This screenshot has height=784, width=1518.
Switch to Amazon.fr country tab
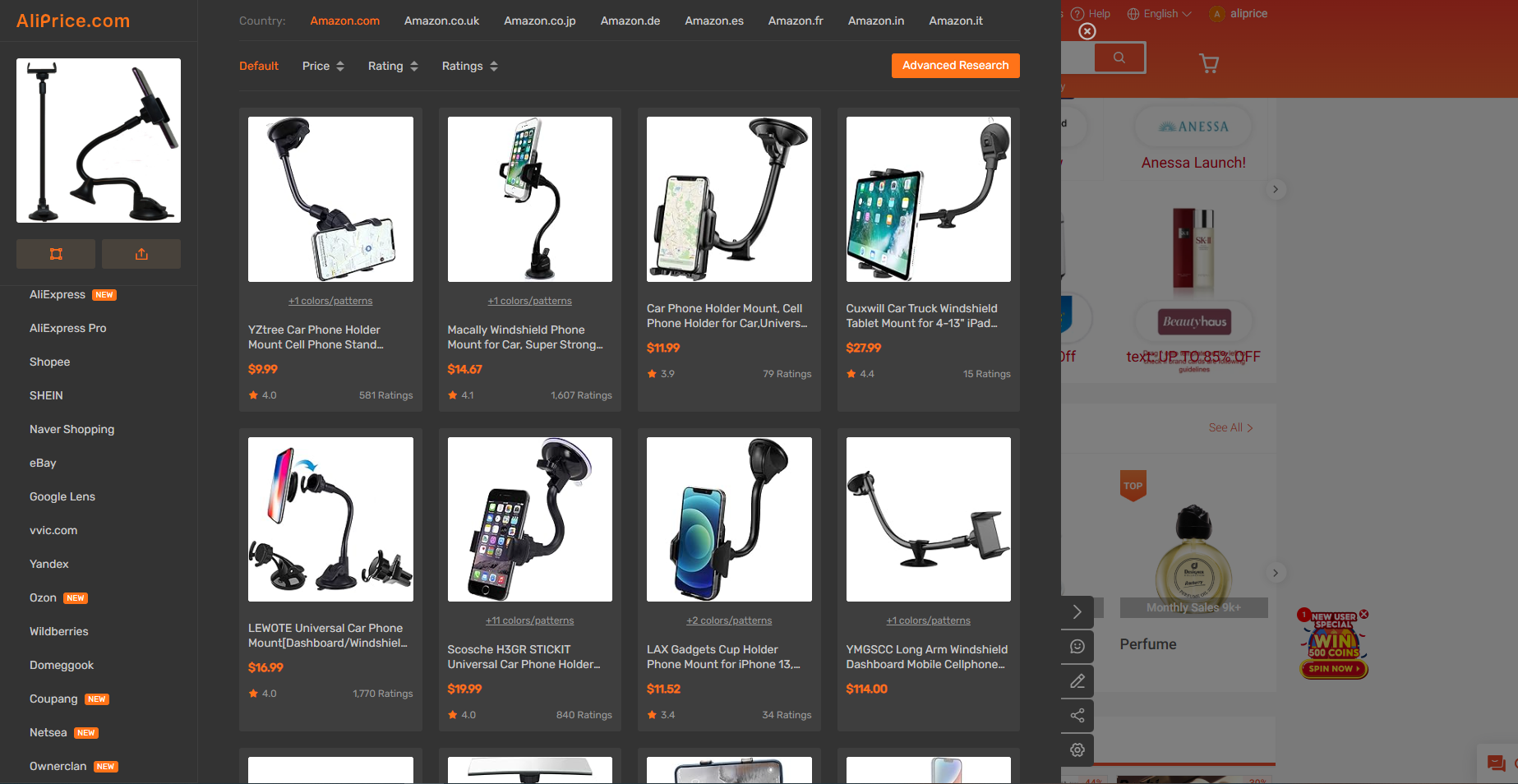796,21
